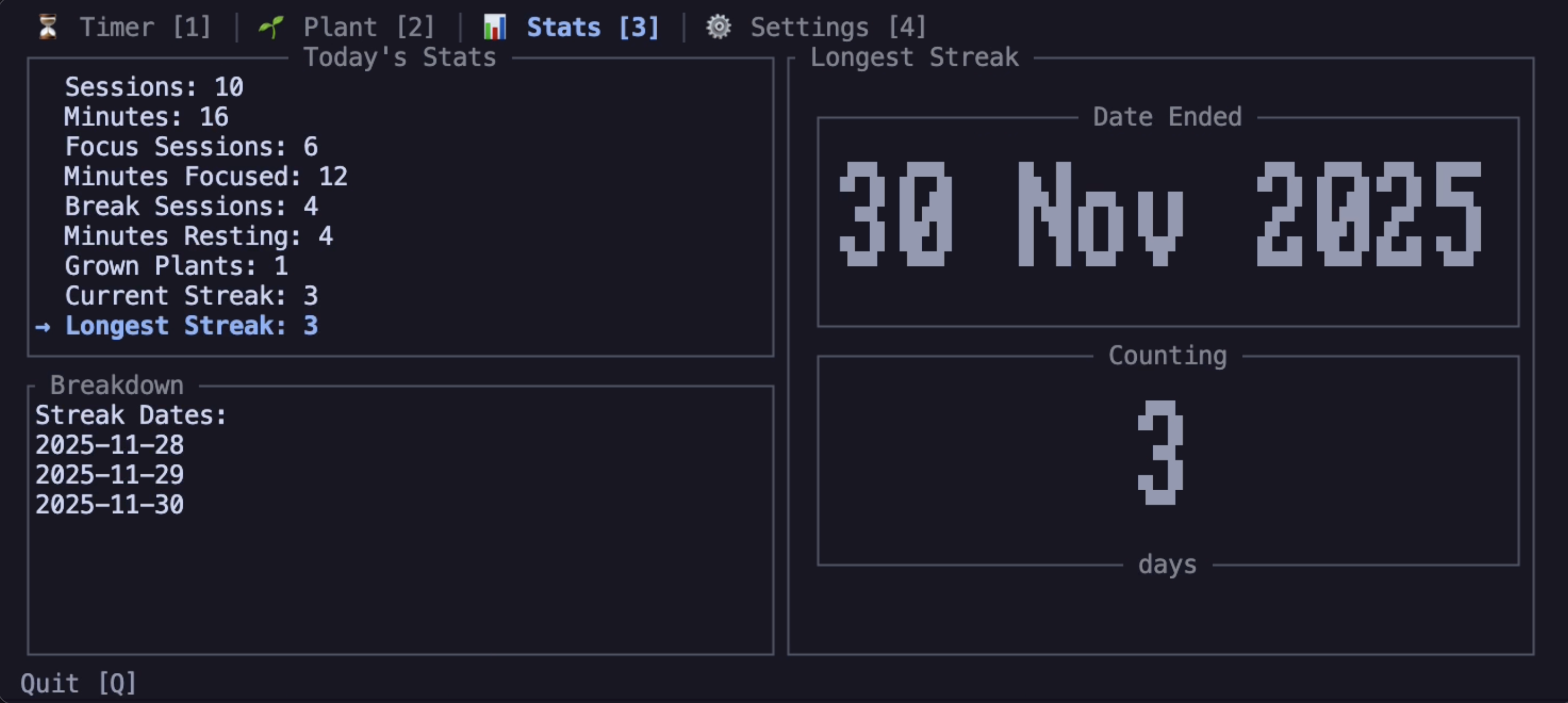
Task: Select the Minutes Focused: 12 row
Action: point(206,177)
